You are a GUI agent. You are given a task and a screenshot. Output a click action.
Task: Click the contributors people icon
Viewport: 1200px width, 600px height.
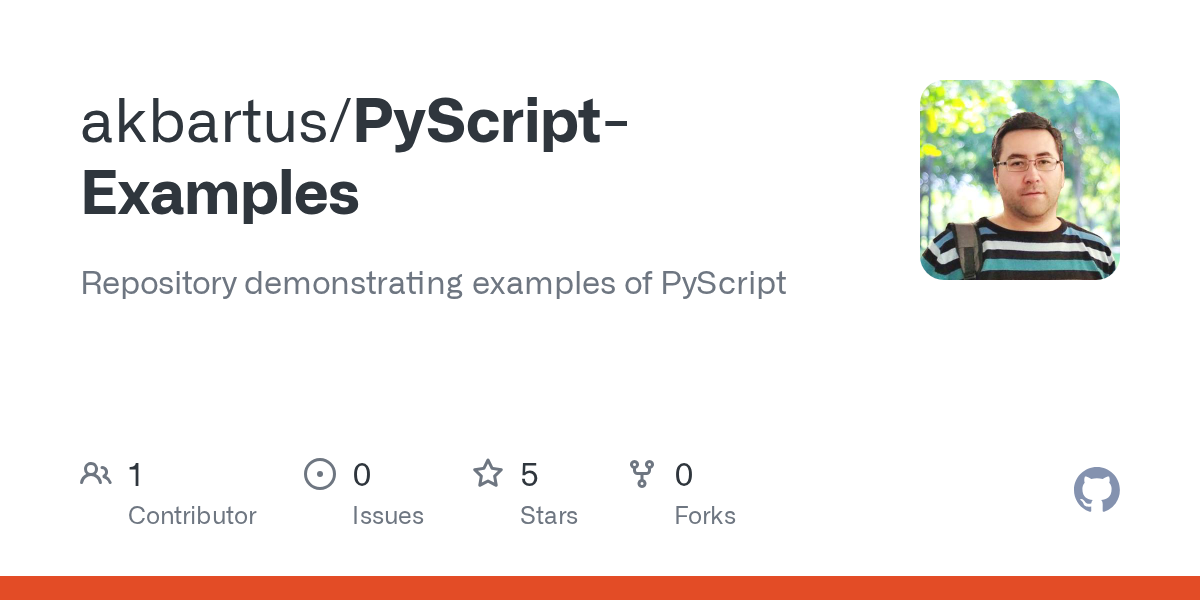tap(96, 474)
